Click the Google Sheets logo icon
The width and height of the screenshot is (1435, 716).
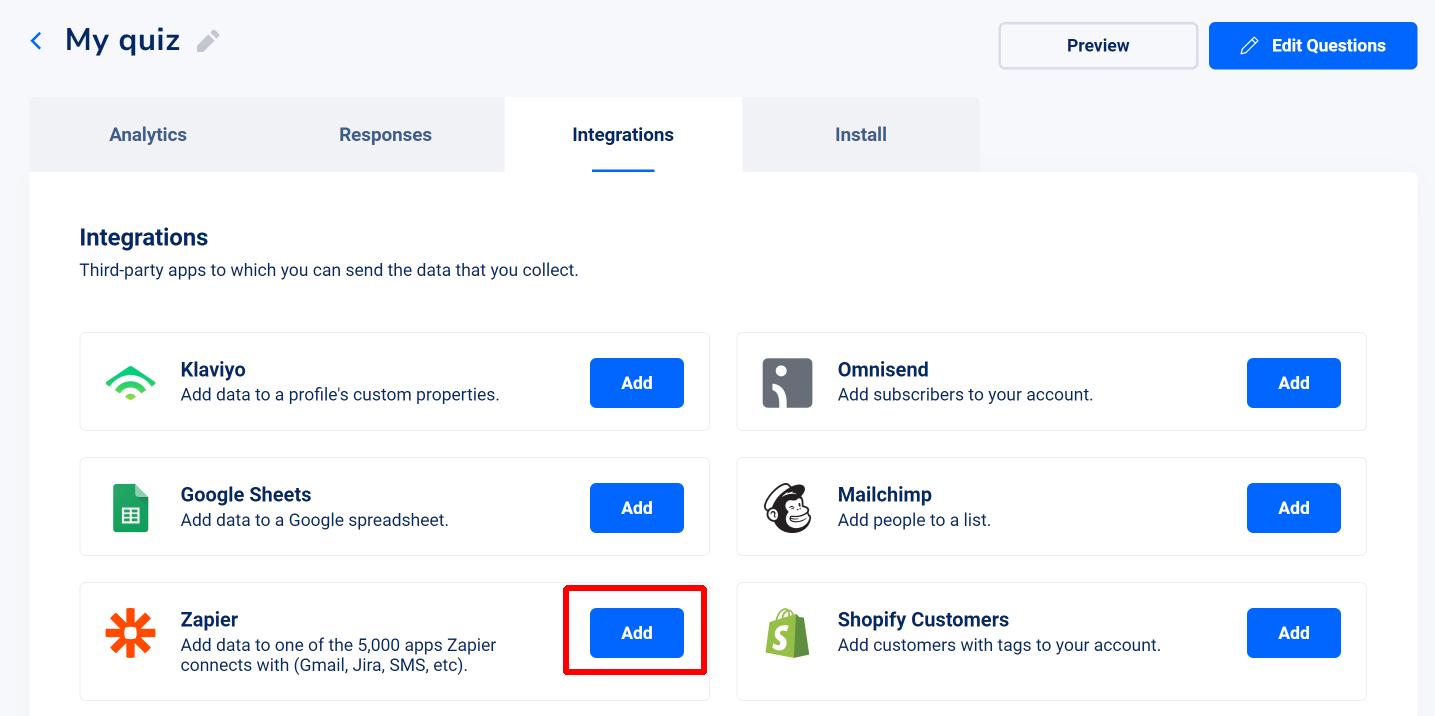pyautogui.click(x=130, y=508)
